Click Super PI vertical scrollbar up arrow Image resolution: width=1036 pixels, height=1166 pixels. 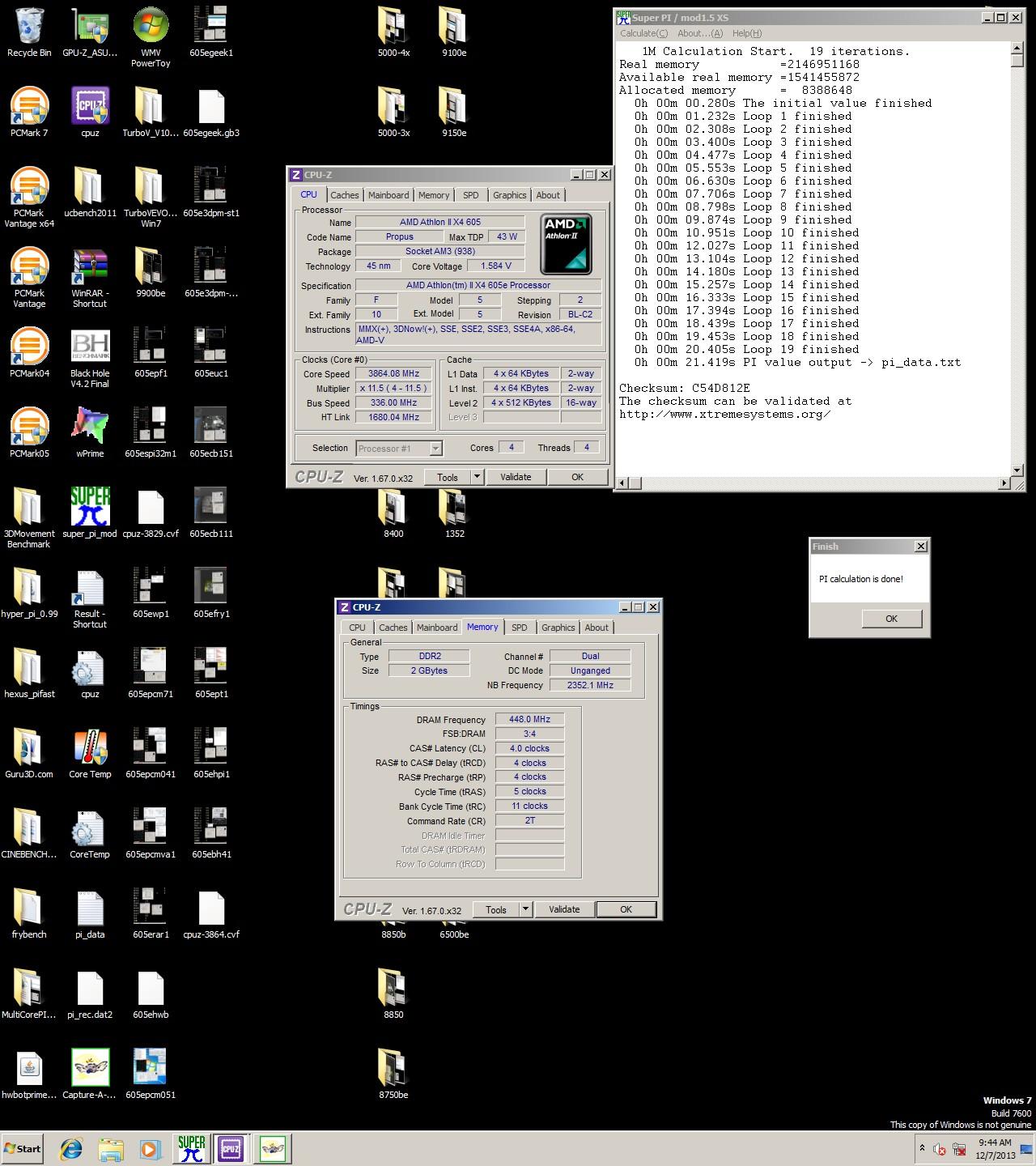click(1017, 49)
